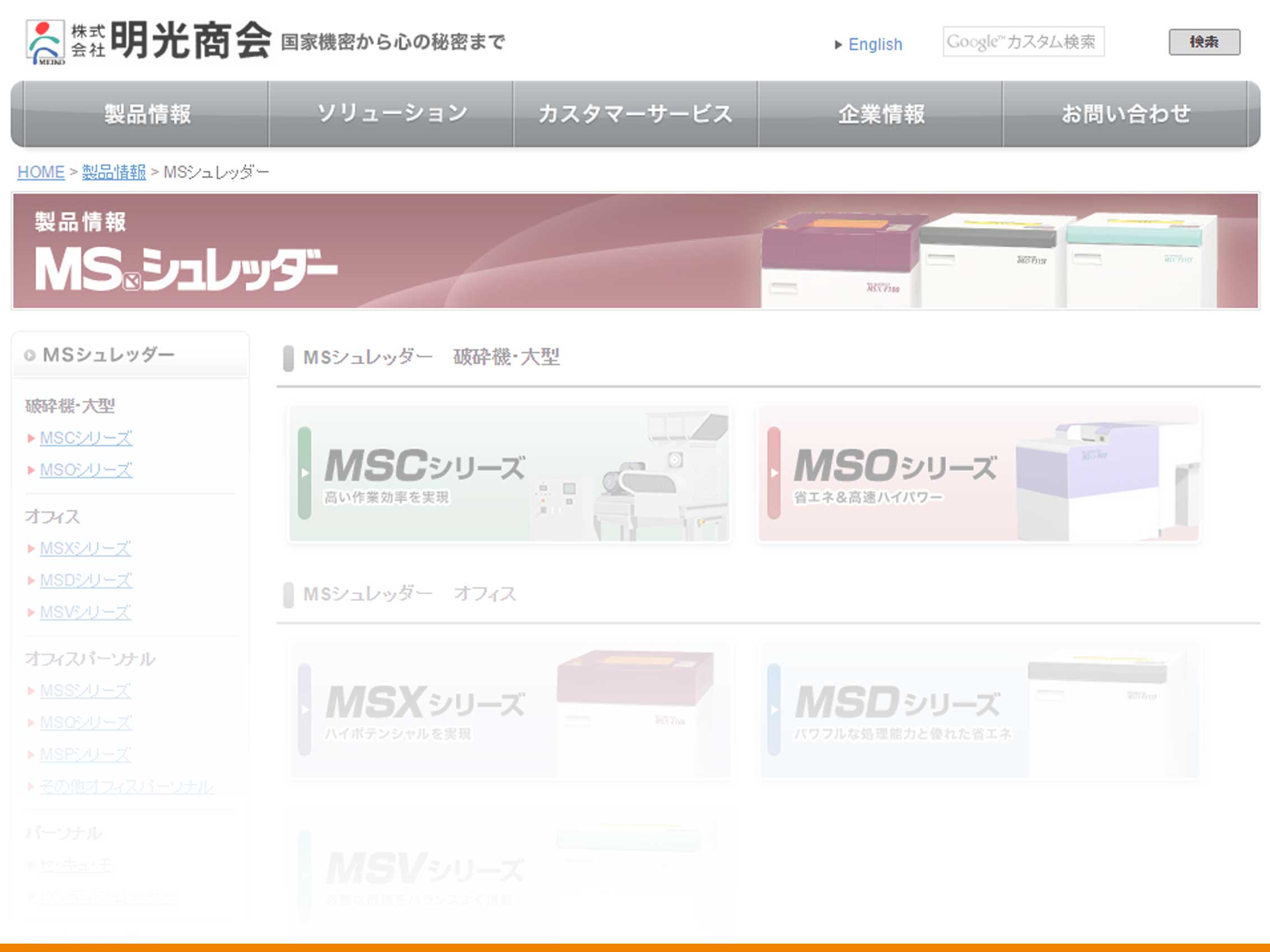Click the MSシュレッダー sidebar heading
The height and width of the screenshot is (952, 1270).
[109, 355]
